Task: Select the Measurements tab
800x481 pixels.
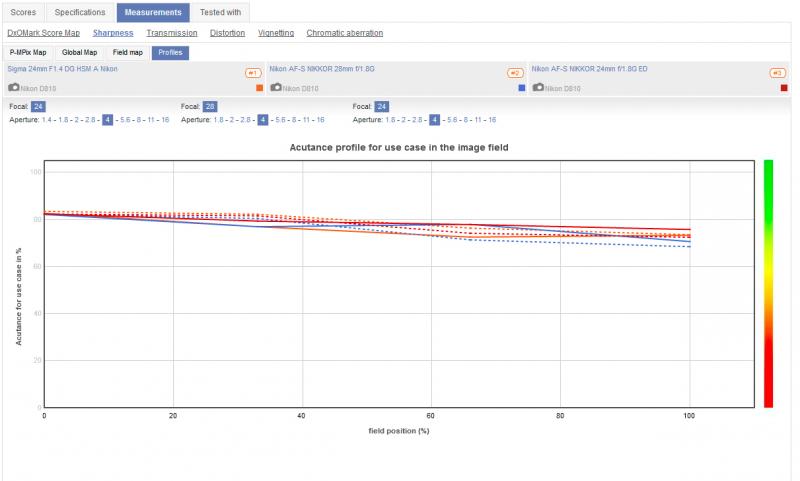Action: (x=153, y=12)
